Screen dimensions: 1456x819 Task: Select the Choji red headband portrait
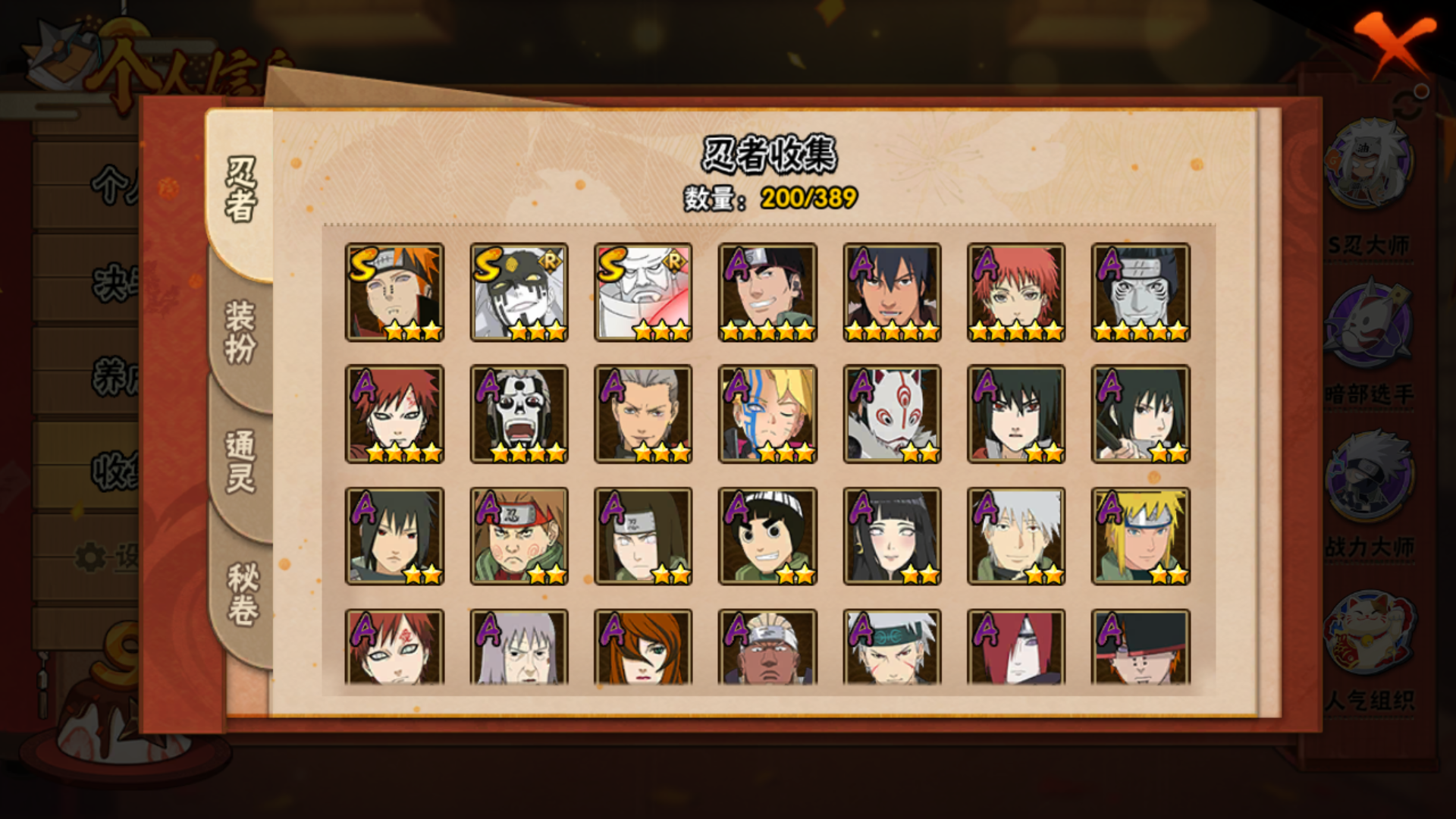(x=519, y=536)
